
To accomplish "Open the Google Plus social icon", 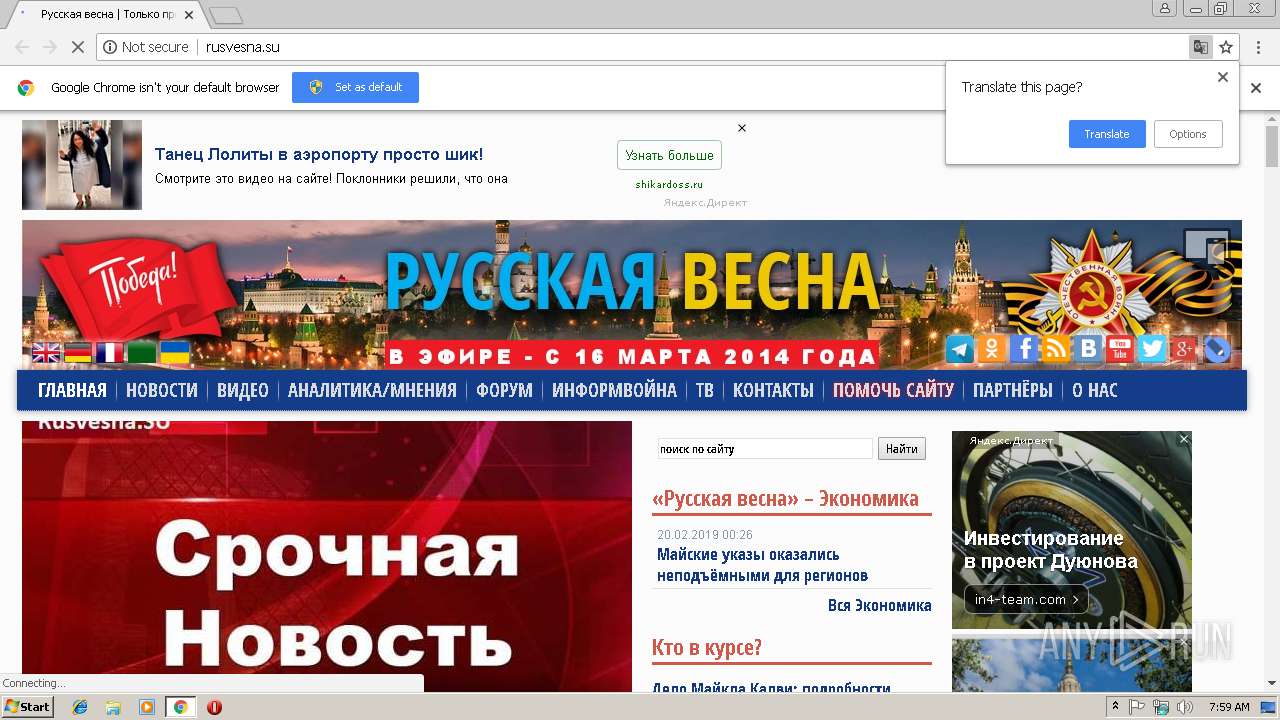I will pyautogui.click(x=1184, y=349).
